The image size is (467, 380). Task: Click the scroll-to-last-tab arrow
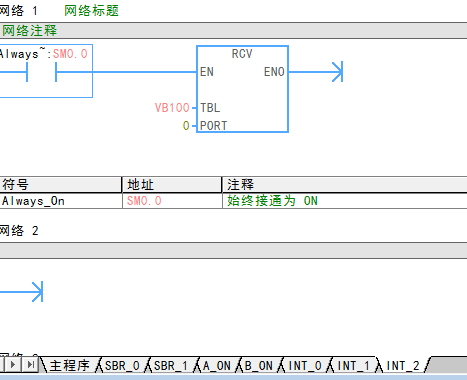pyautogui.click(x=31, y=364)
